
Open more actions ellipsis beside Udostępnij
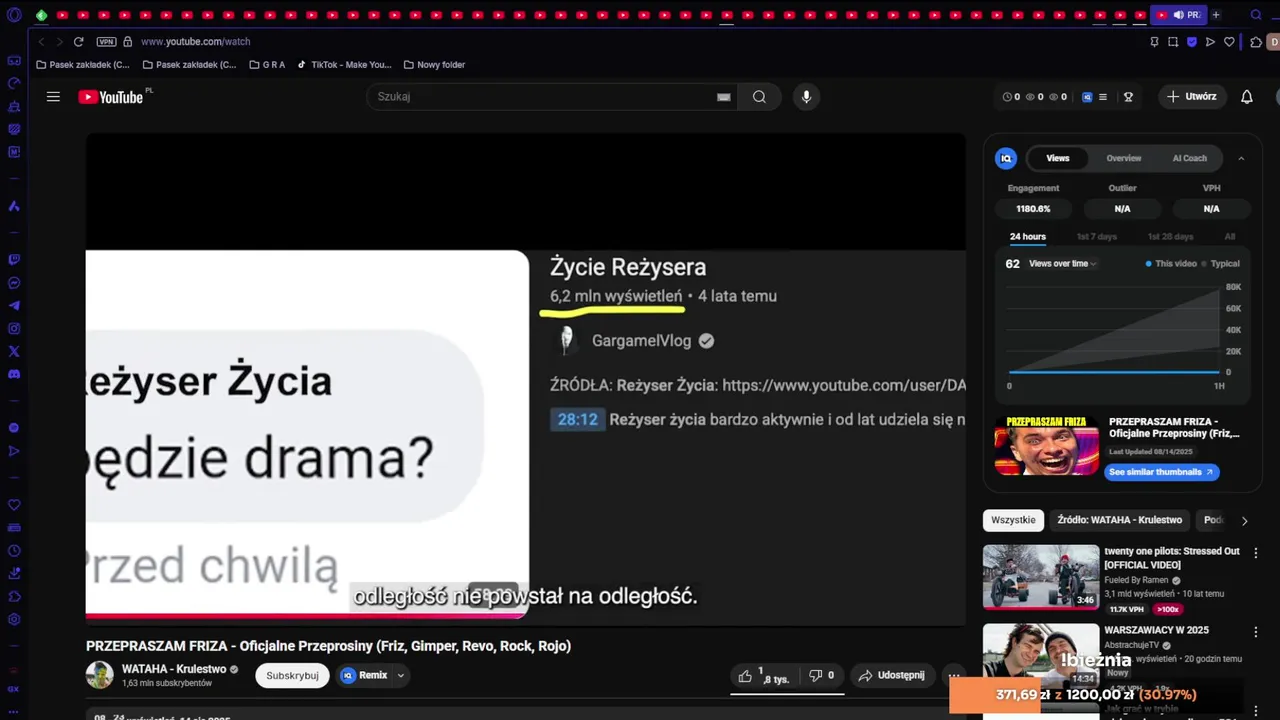click(x=954, y=676)
